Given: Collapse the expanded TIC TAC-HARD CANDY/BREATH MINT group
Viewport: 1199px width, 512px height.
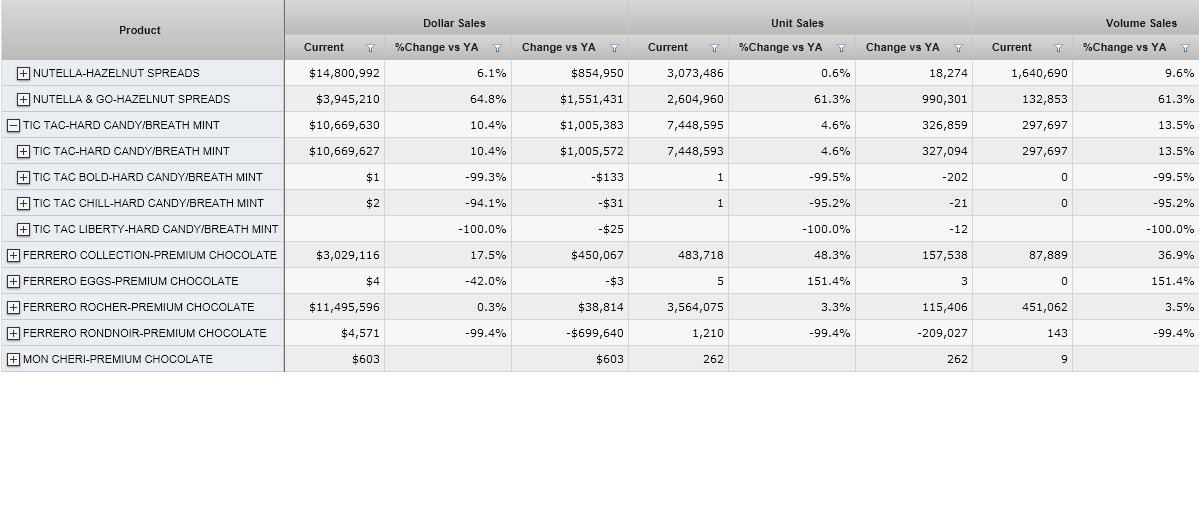Looking at the screenshot, I should pyautogui.click(x=14, y=125).
